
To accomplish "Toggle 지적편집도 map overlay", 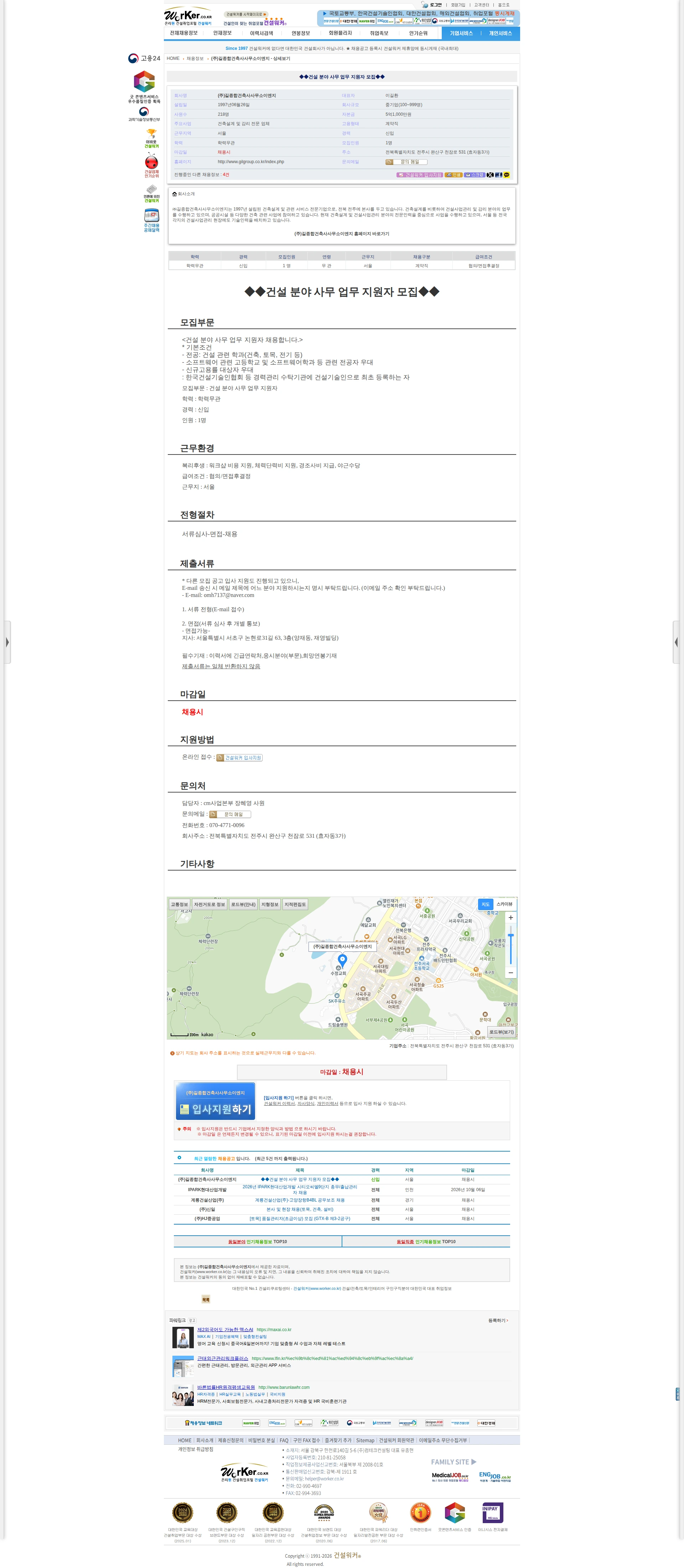I will (295, 904).
